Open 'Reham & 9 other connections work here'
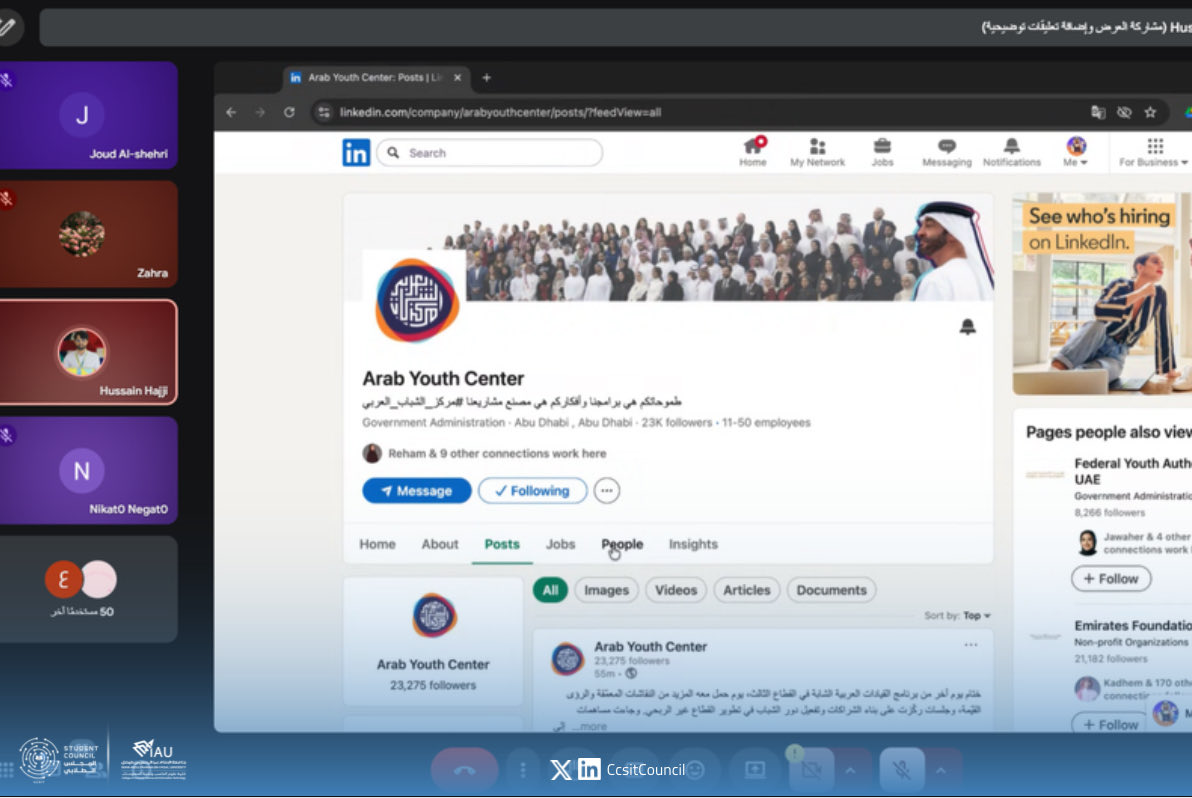This screenshot has width=1192, height=798. (497, 454)
